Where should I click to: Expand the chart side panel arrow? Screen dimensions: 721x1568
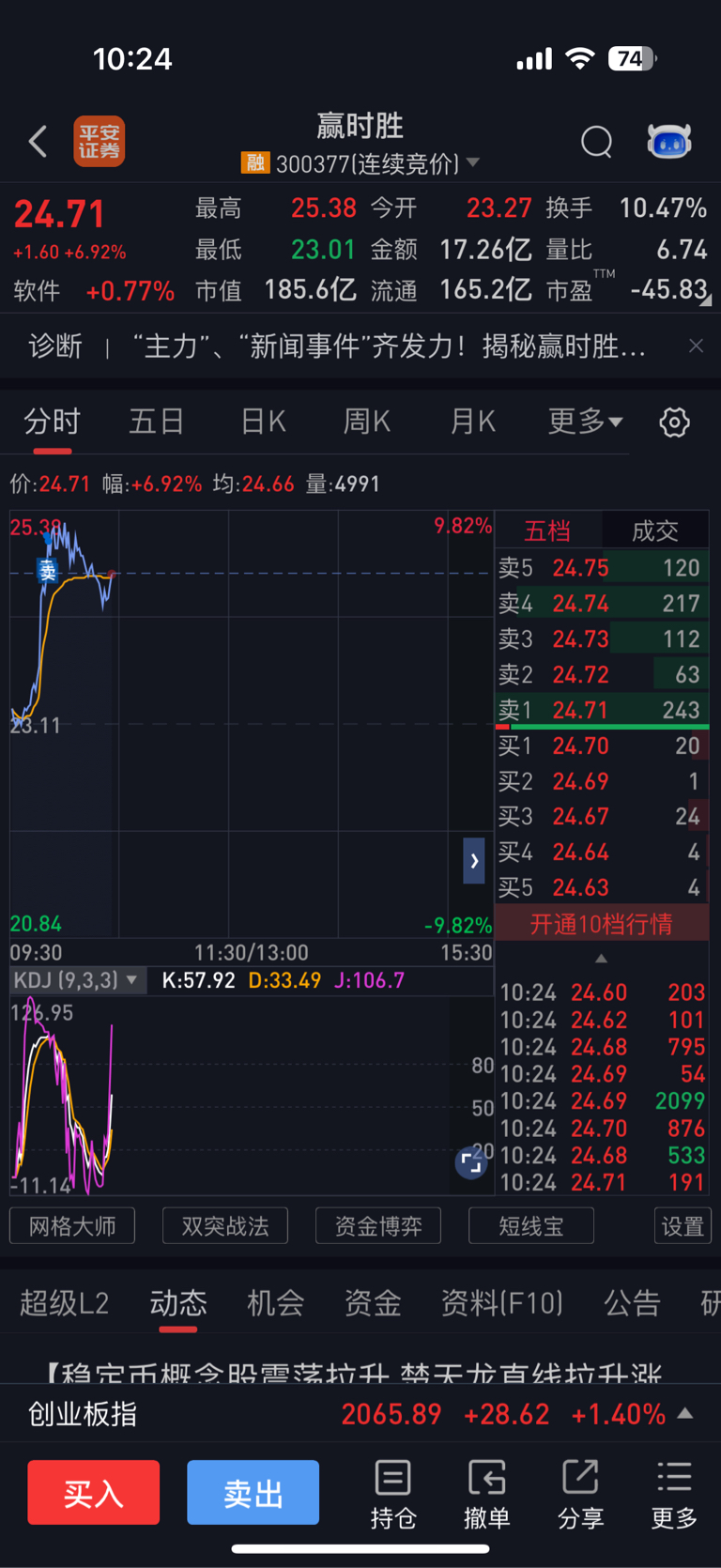pos(474,860)
